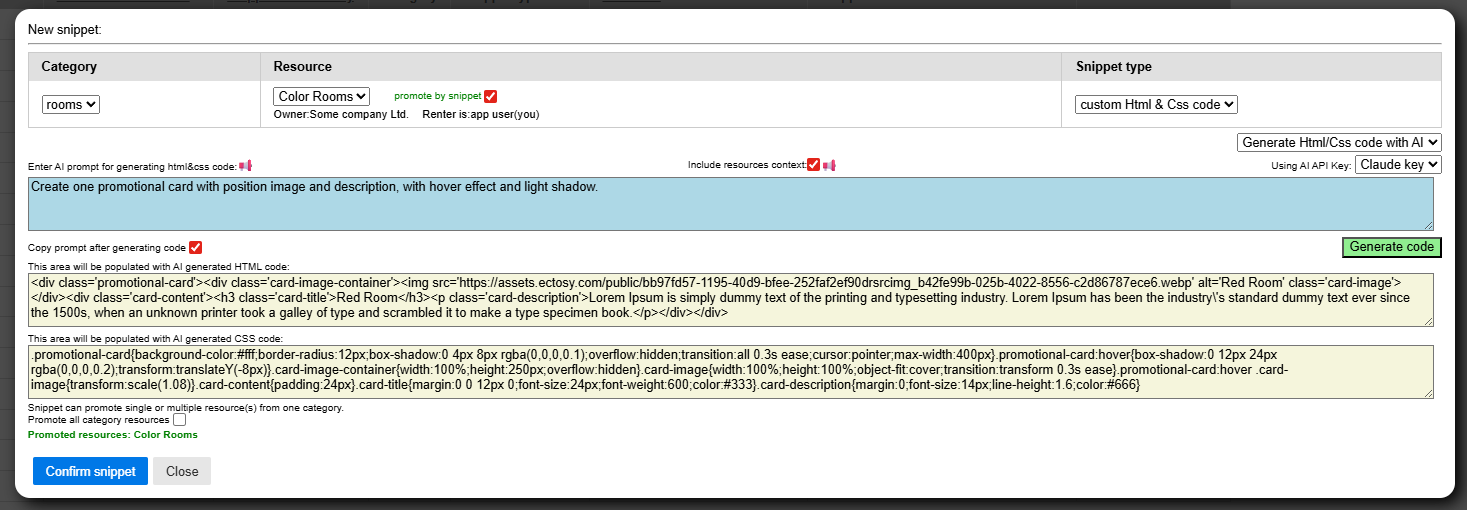This screenshot has height=510, width=1467.
Task: Open the Category dropdown showing 'rooms'
Action: (x=71, y=104)
